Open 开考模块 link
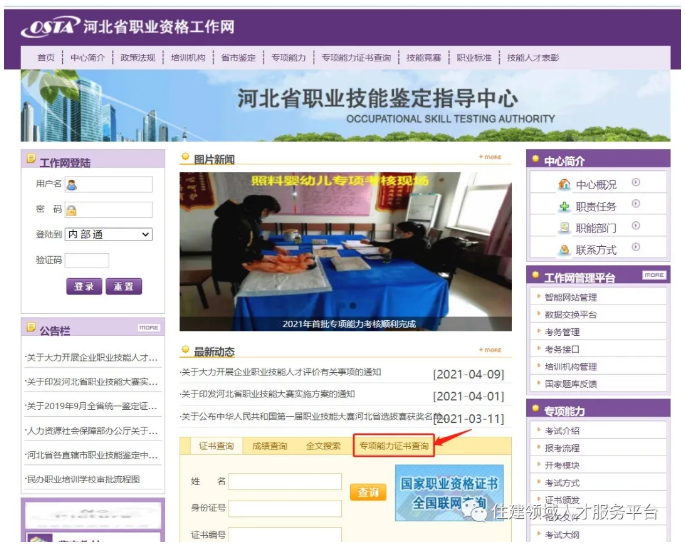 tap(562, 465)
